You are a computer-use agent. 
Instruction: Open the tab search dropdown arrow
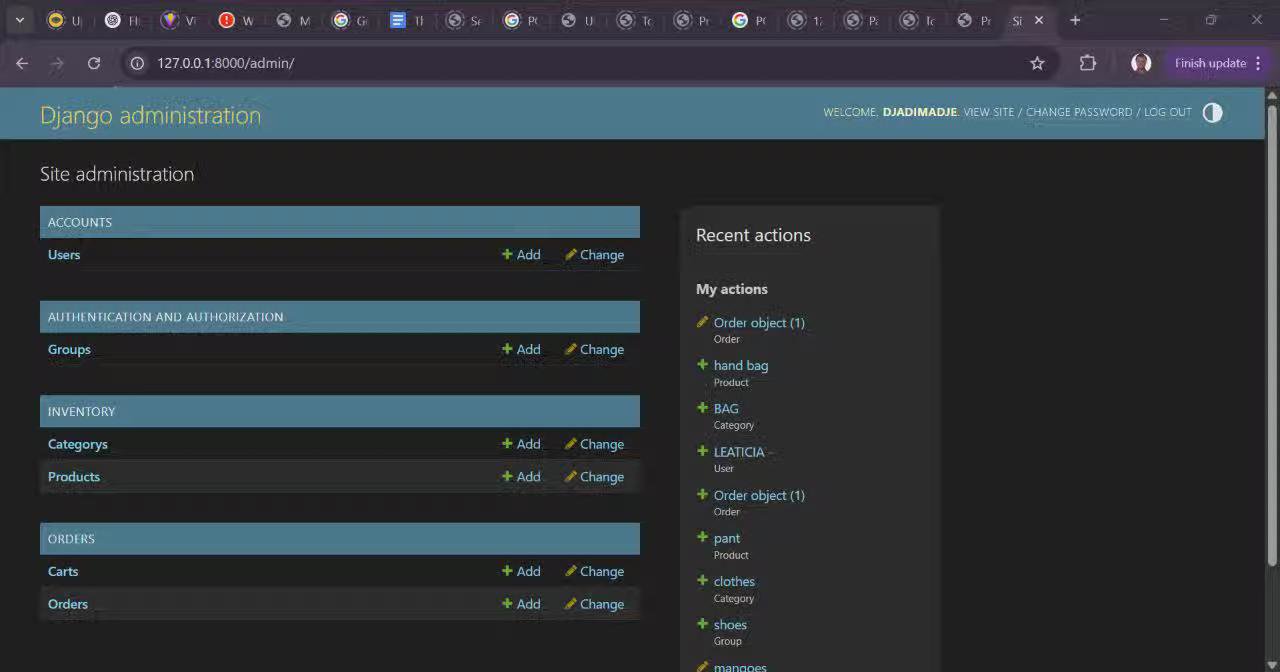pos(19,20)
